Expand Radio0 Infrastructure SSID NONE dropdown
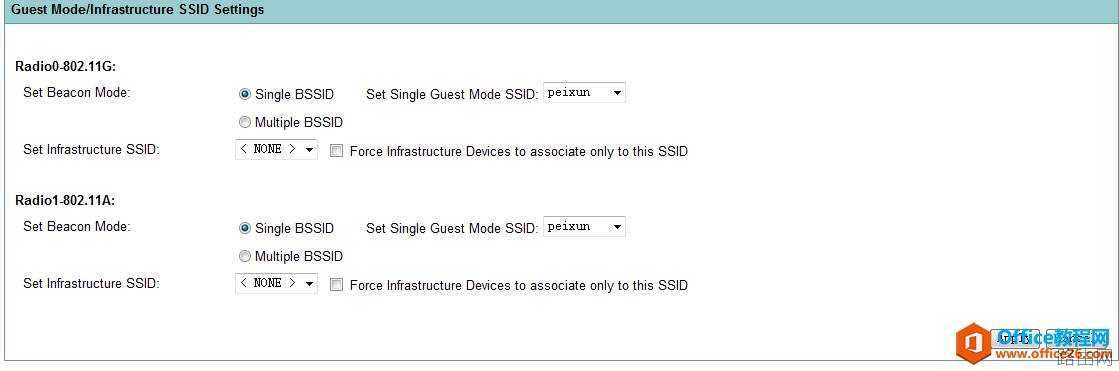Viewport: 1119px width, 371px height. 276,149
